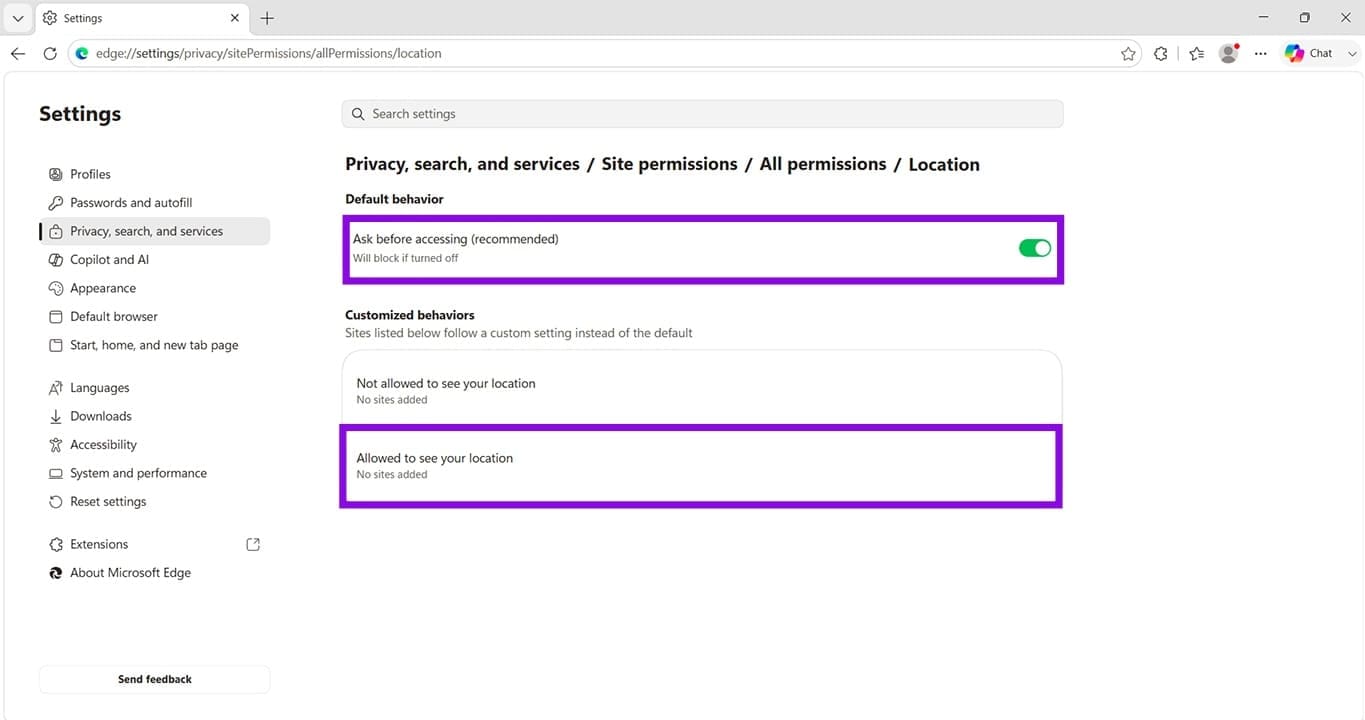
Task: Add this page to favorites star
Action: pos(1128,53)
